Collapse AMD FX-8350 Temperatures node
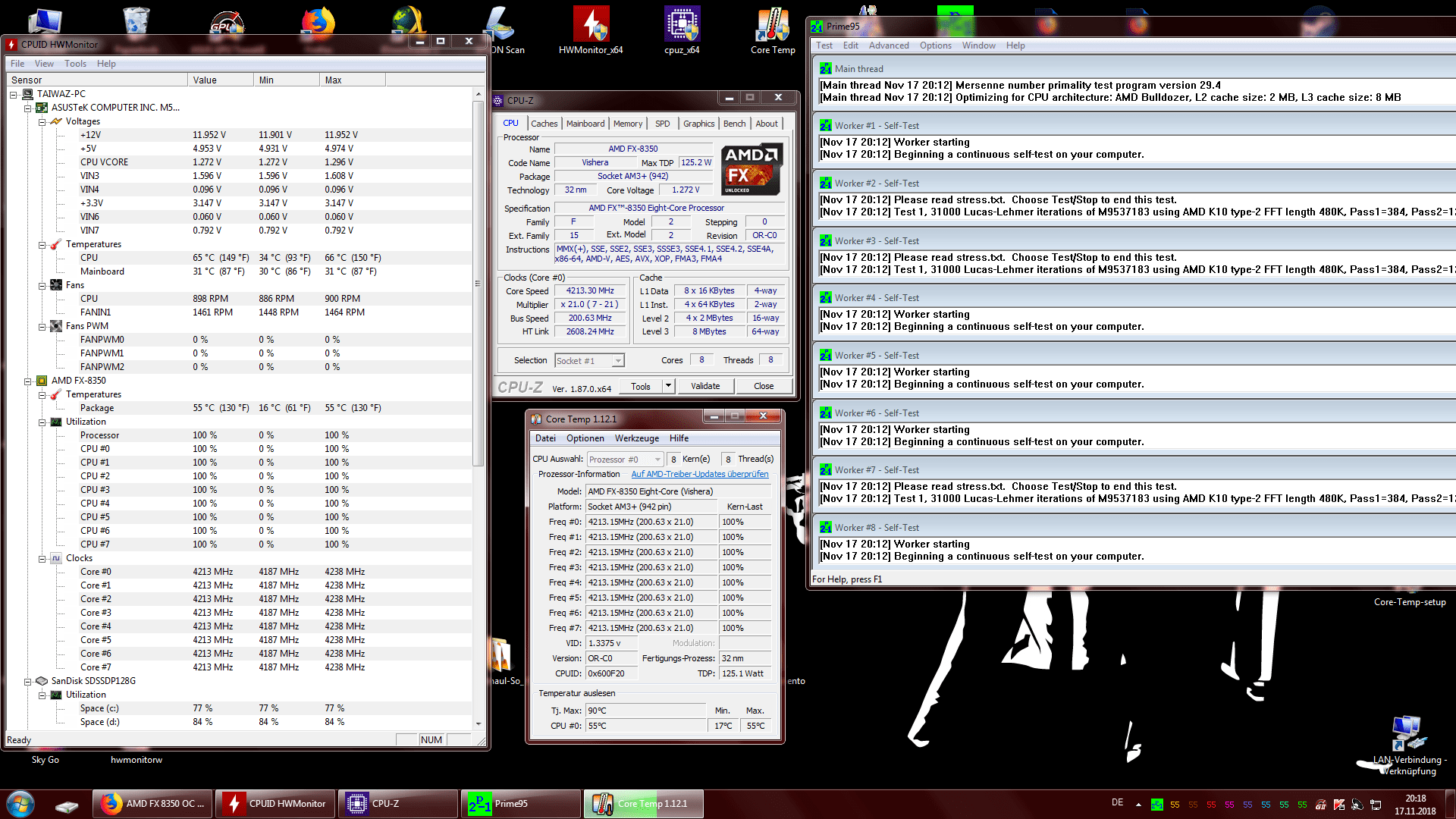Screen dimensions: 1456x819 coord(42,394)
